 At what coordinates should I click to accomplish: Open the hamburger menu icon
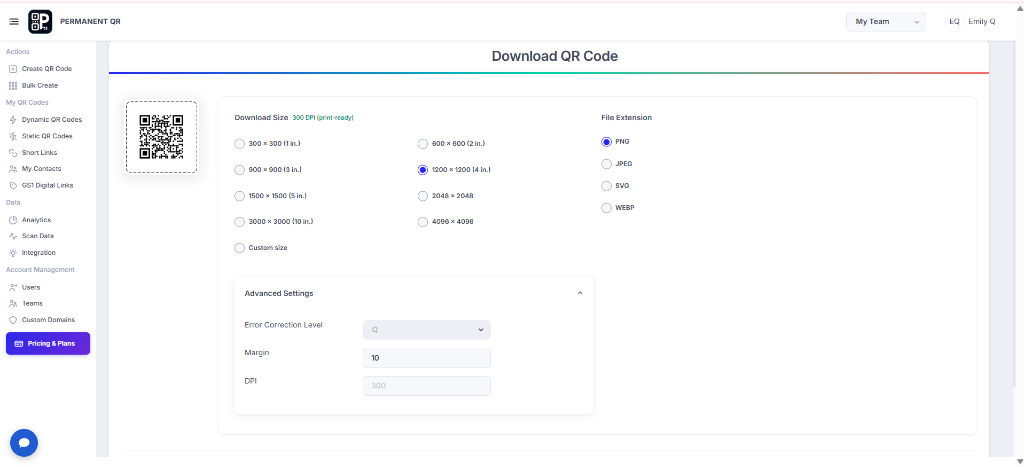(14, 22)
